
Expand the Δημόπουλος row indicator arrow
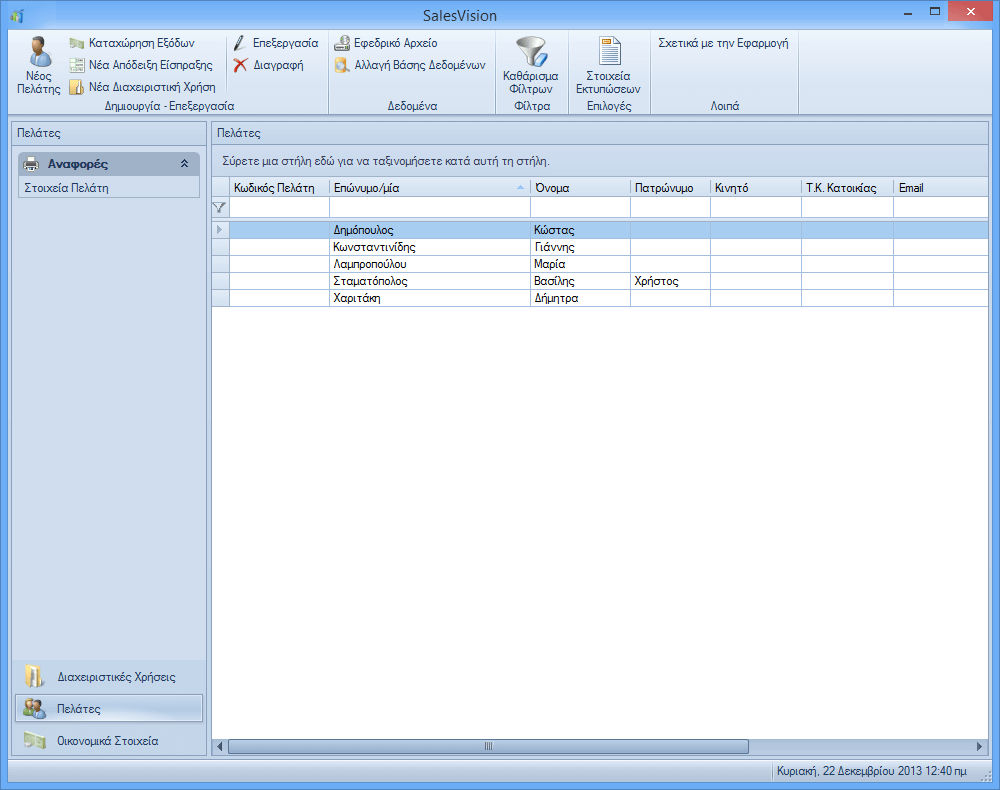click(220, 230)
